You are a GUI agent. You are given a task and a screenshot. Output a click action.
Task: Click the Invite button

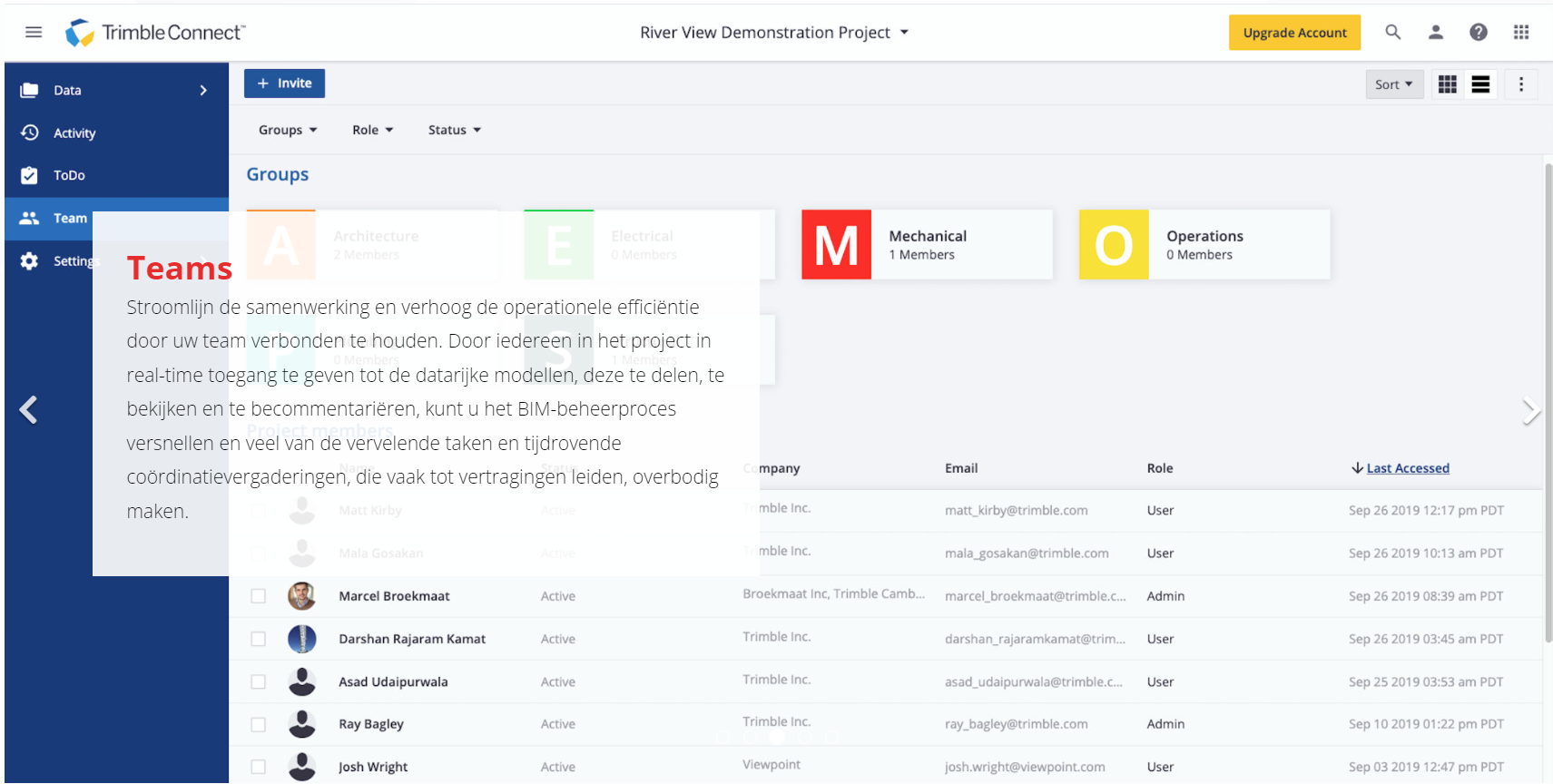coord(284,83)
